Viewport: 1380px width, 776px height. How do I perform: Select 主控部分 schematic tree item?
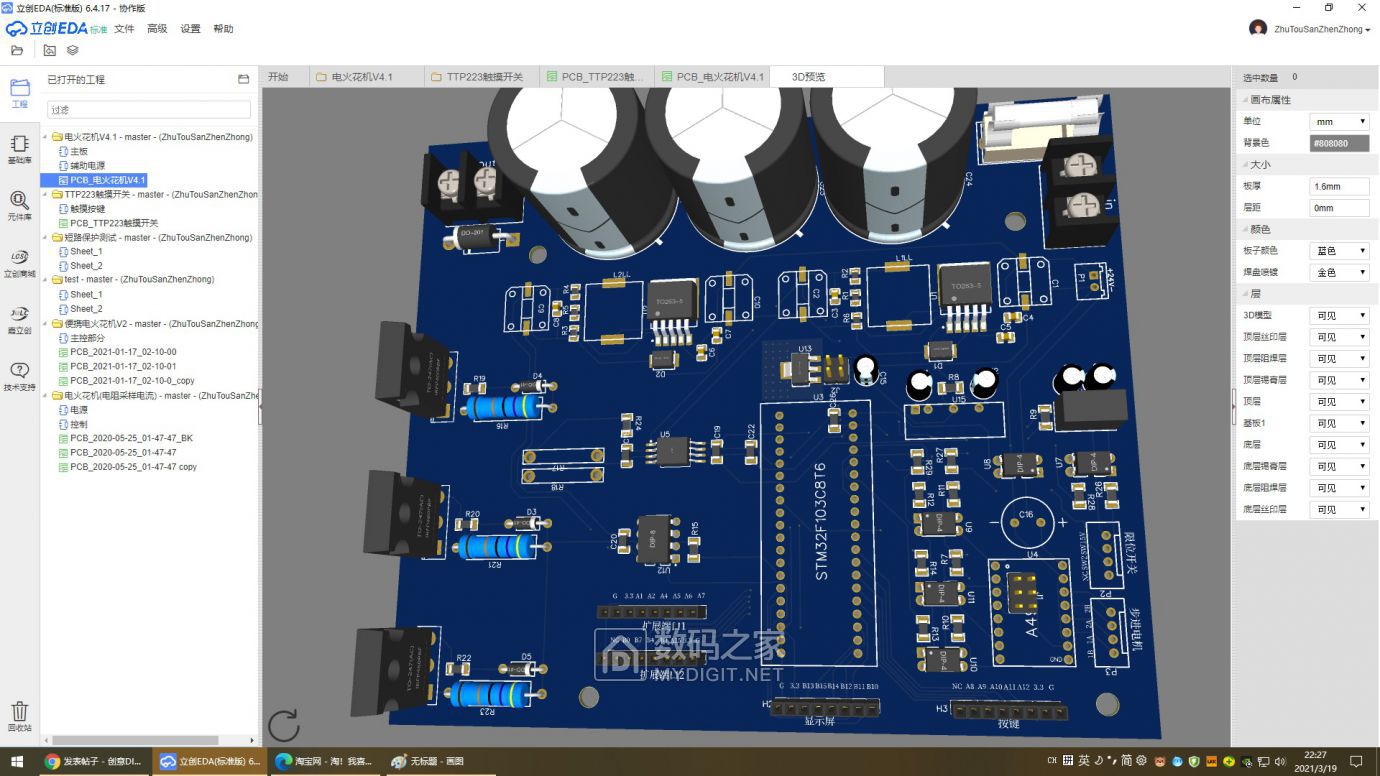[x=87, y=338]
